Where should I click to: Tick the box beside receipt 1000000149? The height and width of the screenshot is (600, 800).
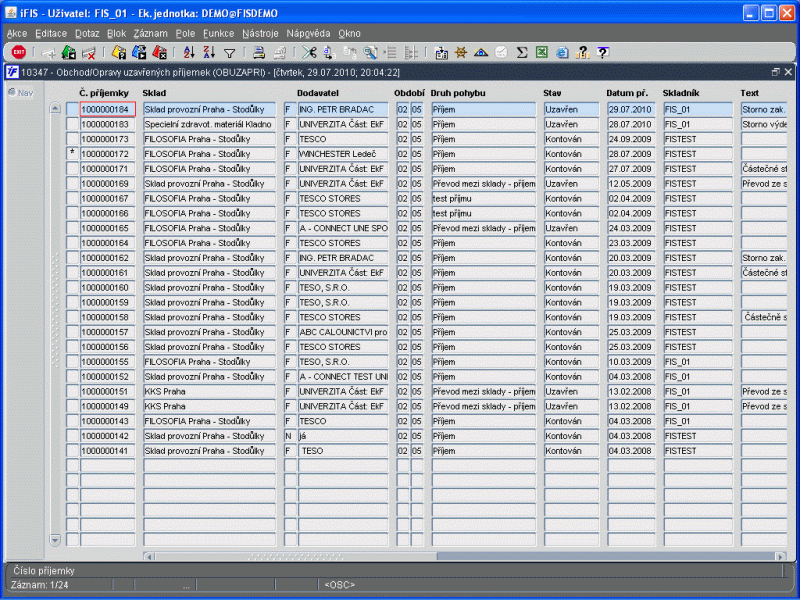pyautogui.click(x=72, y=406)
